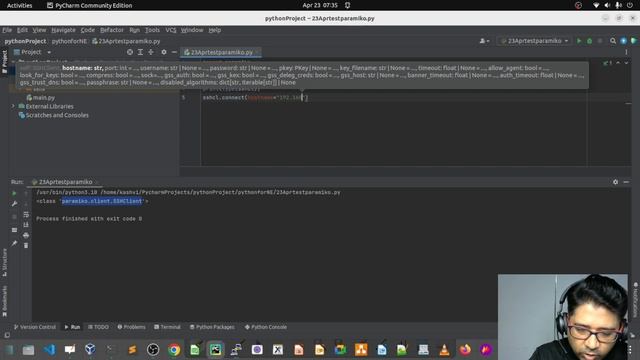Open the VCS menu
This screenshot has width=640, height=360.
pyautogui.click(x=171, y=30)
